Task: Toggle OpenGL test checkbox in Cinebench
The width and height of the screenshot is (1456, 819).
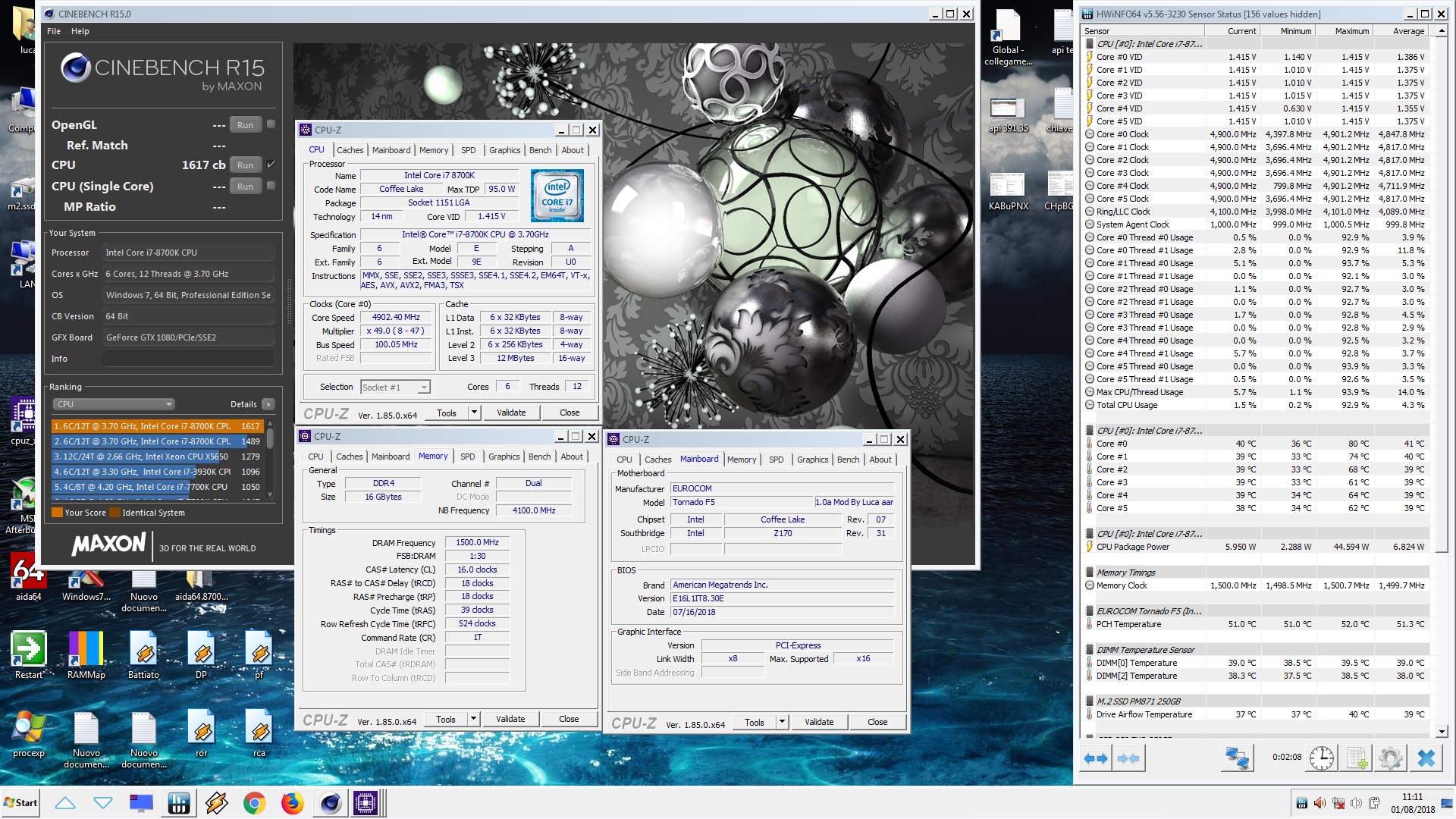Action: tap(271, 124)
